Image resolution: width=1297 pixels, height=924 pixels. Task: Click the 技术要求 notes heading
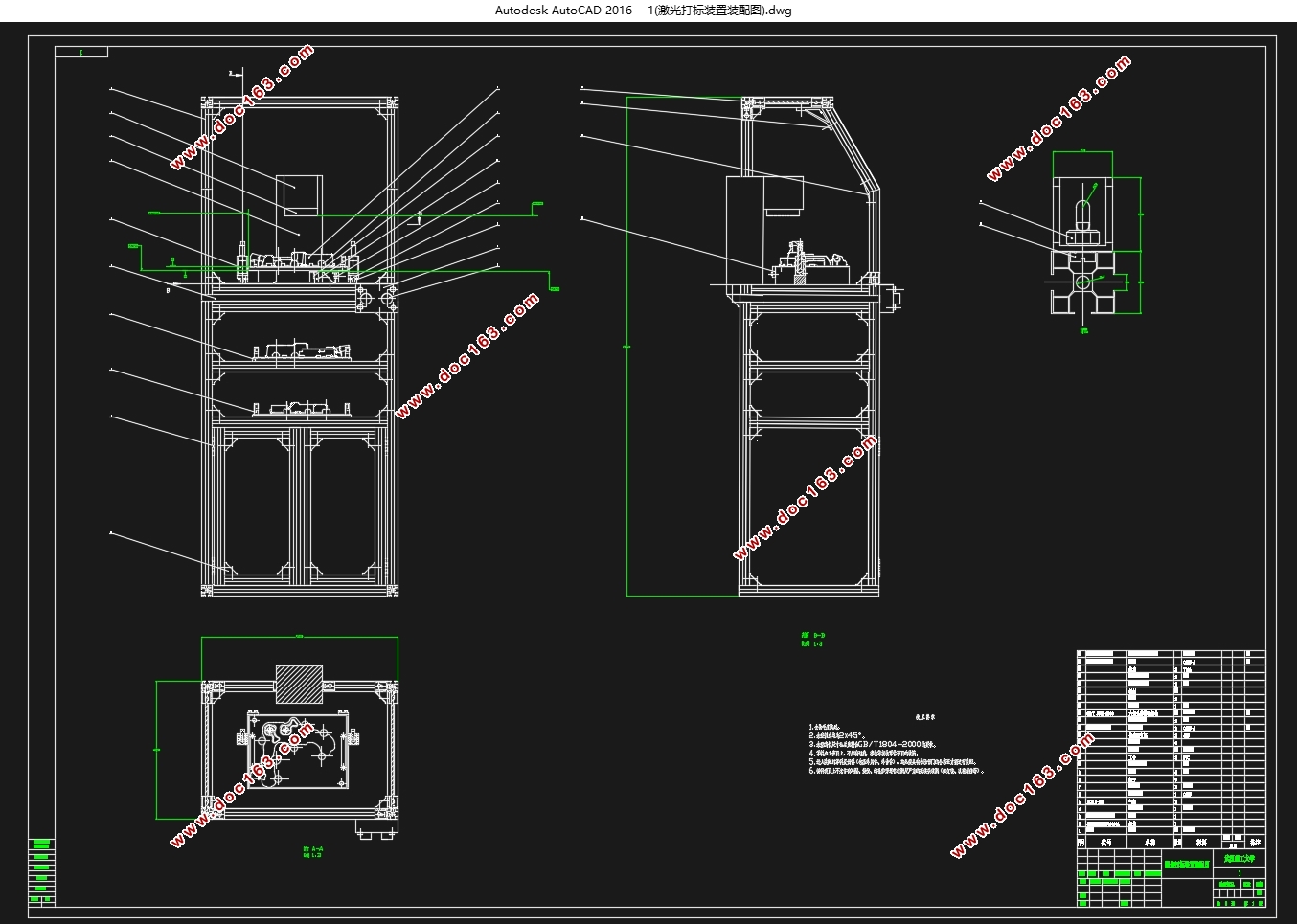coord(925,716)
